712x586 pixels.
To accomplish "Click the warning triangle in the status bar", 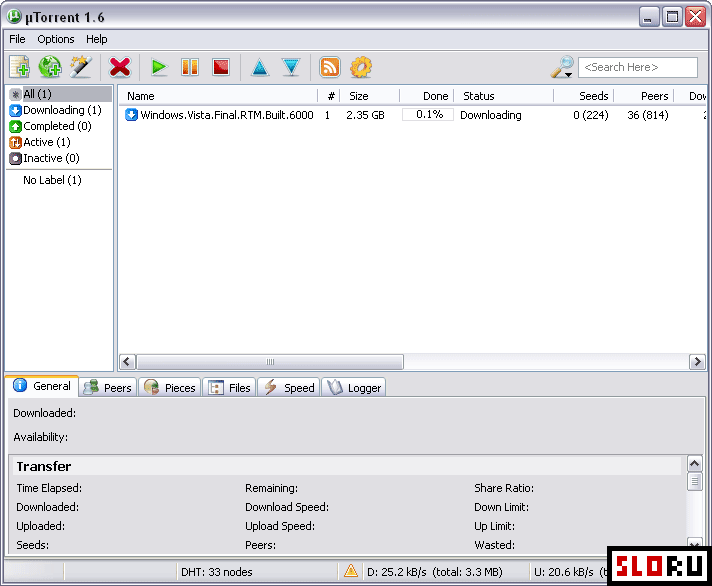I will pyautogui.click(x=351, y=571).
